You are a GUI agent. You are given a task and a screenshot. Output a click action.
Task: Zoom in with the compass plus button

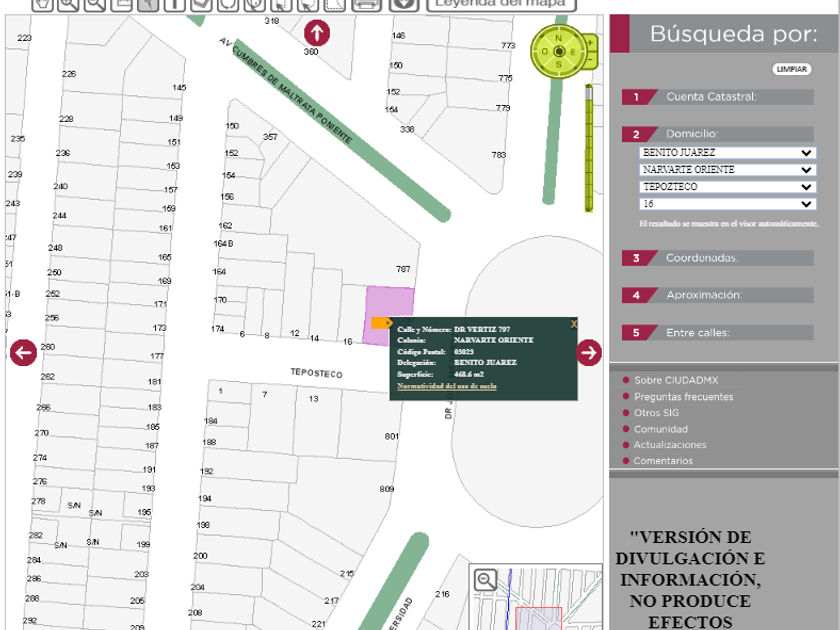click(x=590, y=42)
